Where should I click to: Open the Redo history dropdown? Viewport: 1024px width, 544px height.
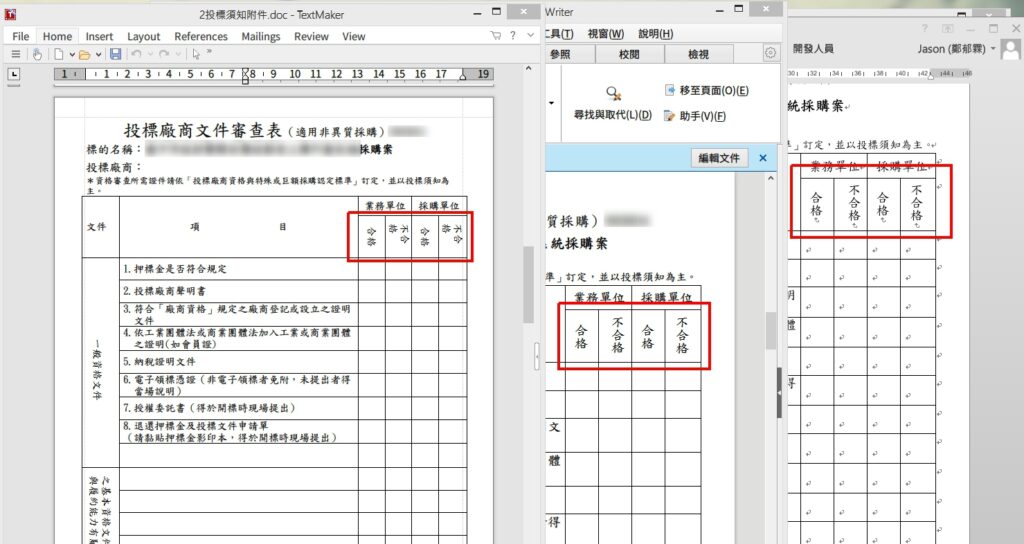(177, 55)
